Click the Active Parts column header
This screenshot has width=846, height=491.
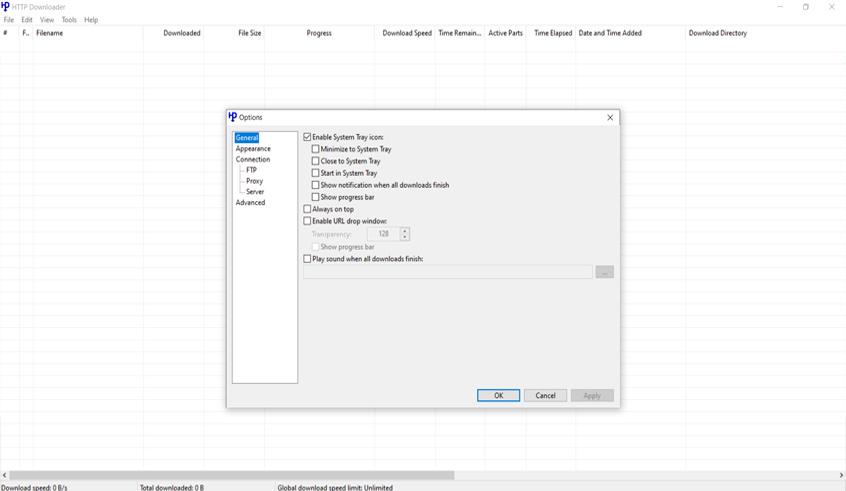click(x=506, y=33)
